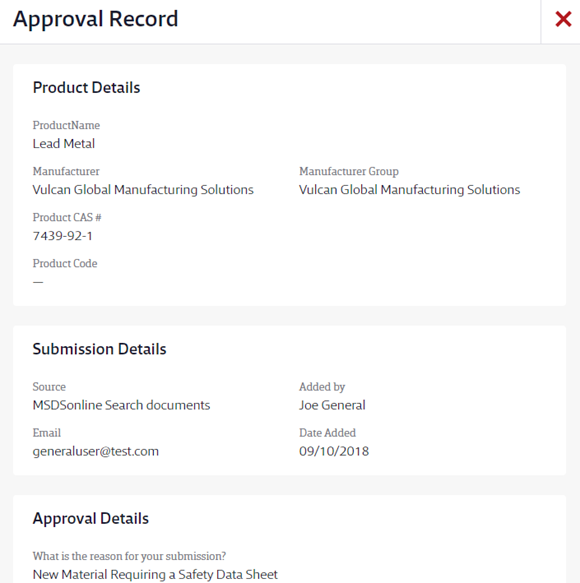Screen dimensions: 580x583
Task: Click the Product CAS # label
Action: (67, 218)
